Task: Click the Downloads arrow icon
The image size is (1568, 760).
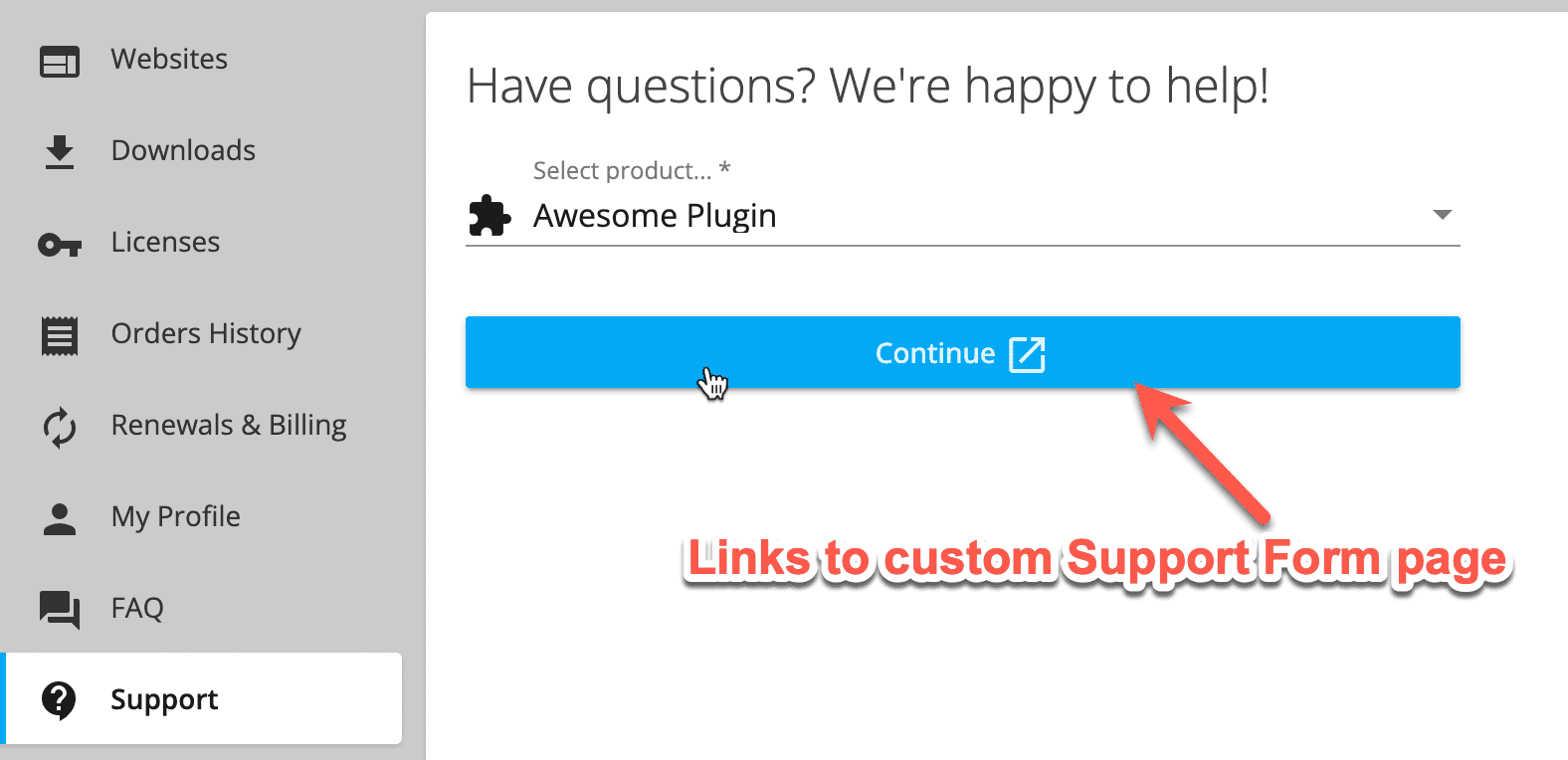Action: pyautogui.click(x=60, y=152)
